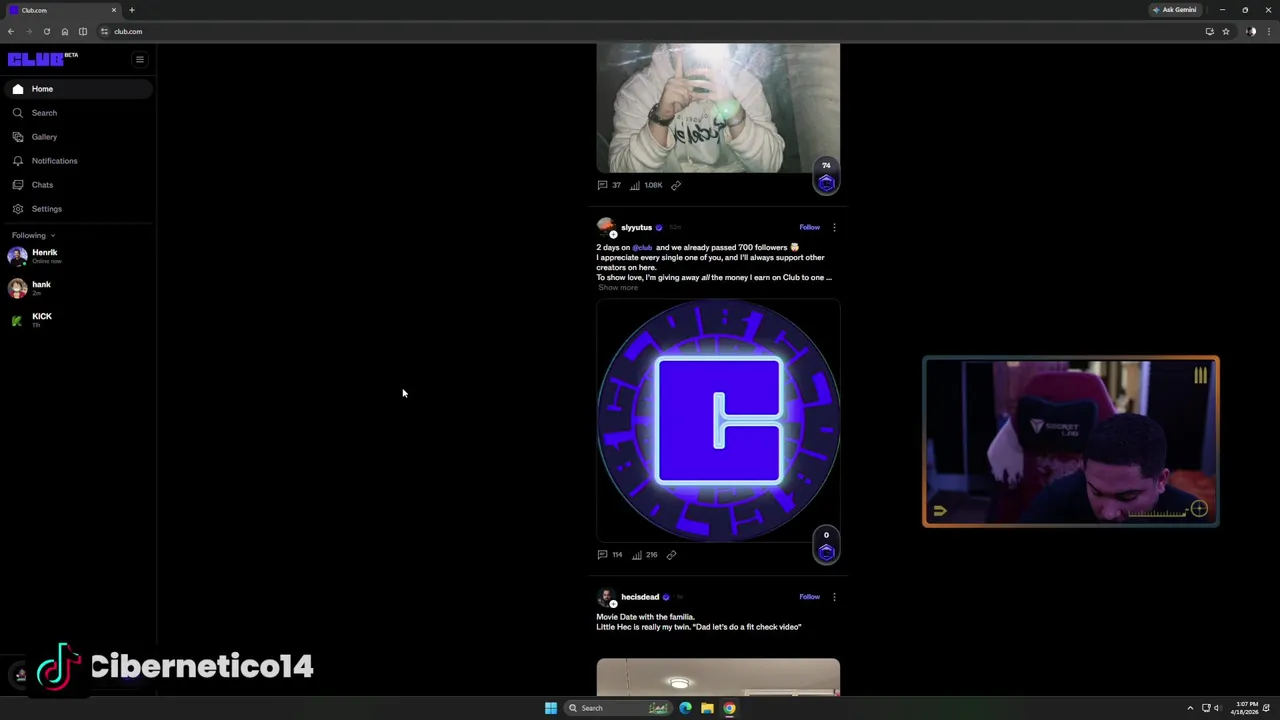Collapse sidebar with hamburger menu button

pos(140,59)
